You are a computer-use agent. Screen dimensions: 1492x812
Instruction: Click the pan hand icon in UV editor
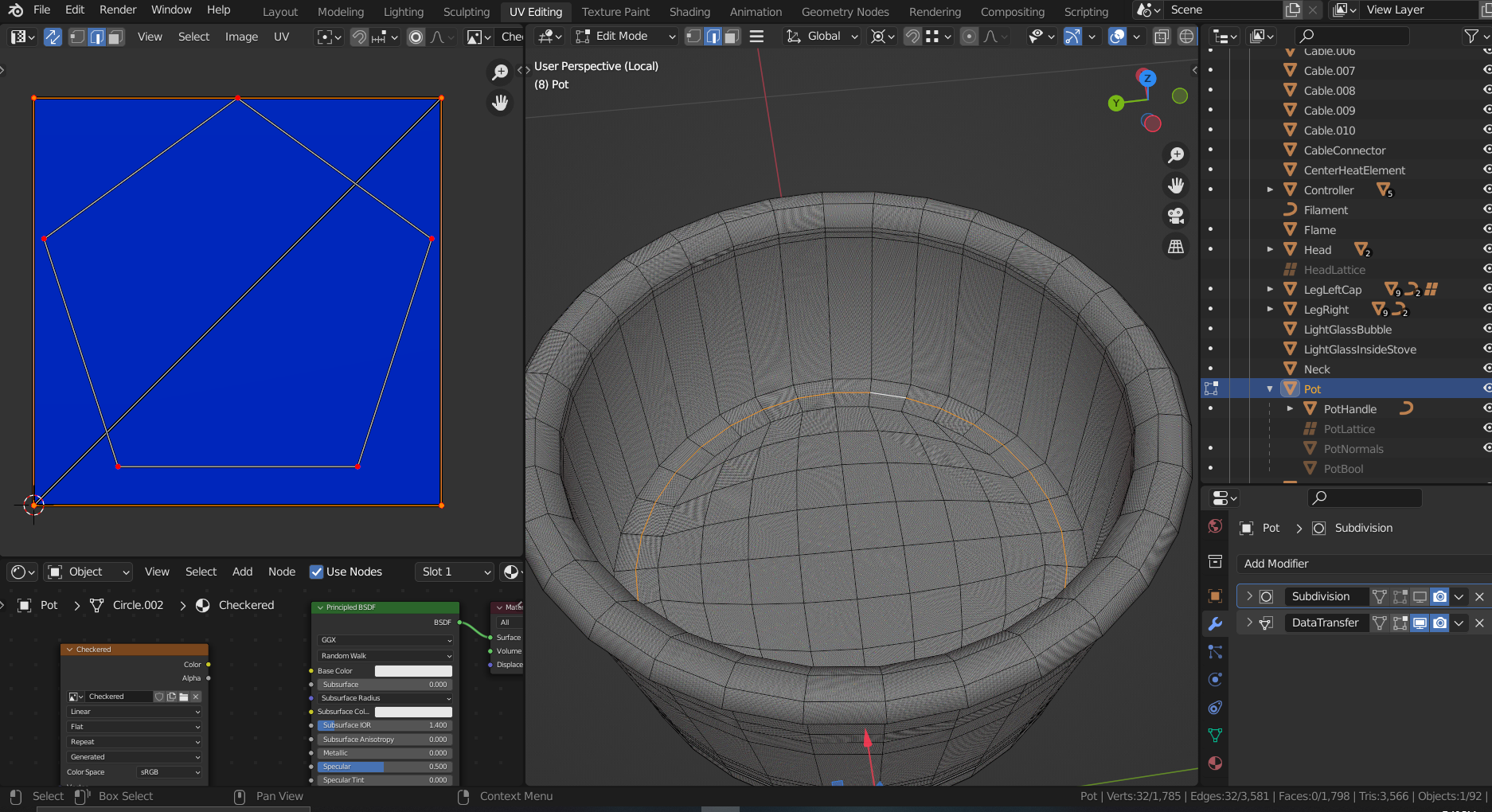[500, 103]
